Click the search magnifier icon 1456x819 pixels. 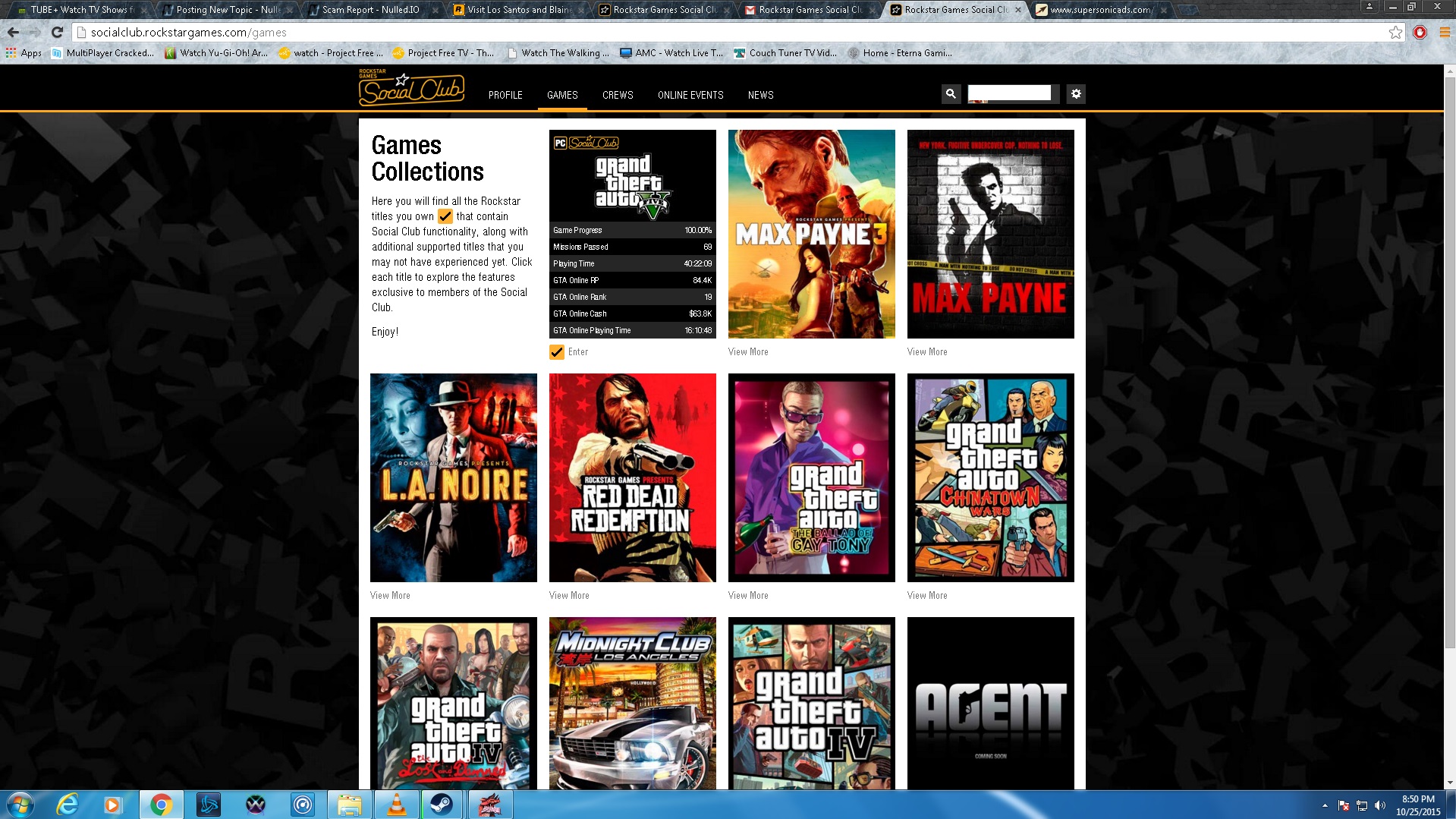pyautogui.click(x=951, y=93)
